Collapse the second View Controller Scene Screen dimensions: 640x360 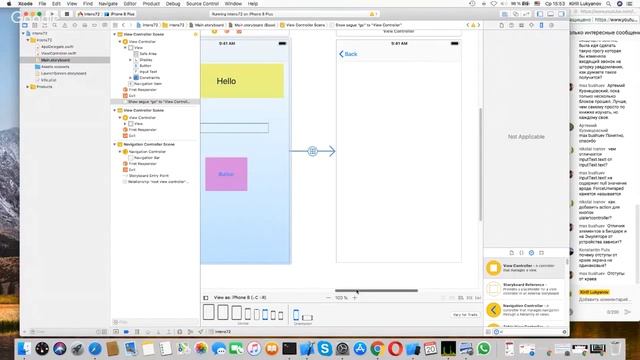tap(115, 110)
